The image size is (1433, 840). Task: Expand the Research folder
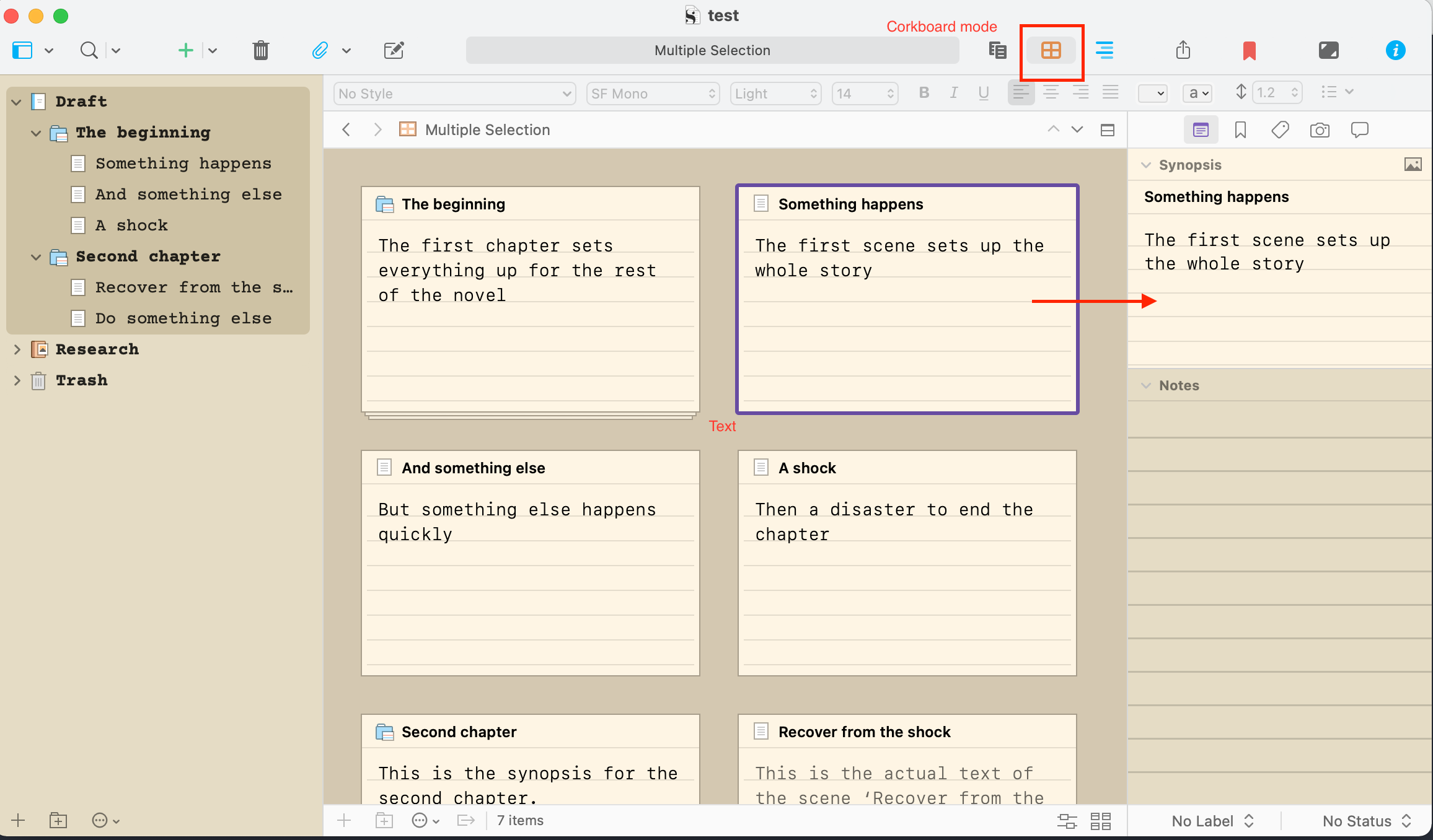click(17, 349)
